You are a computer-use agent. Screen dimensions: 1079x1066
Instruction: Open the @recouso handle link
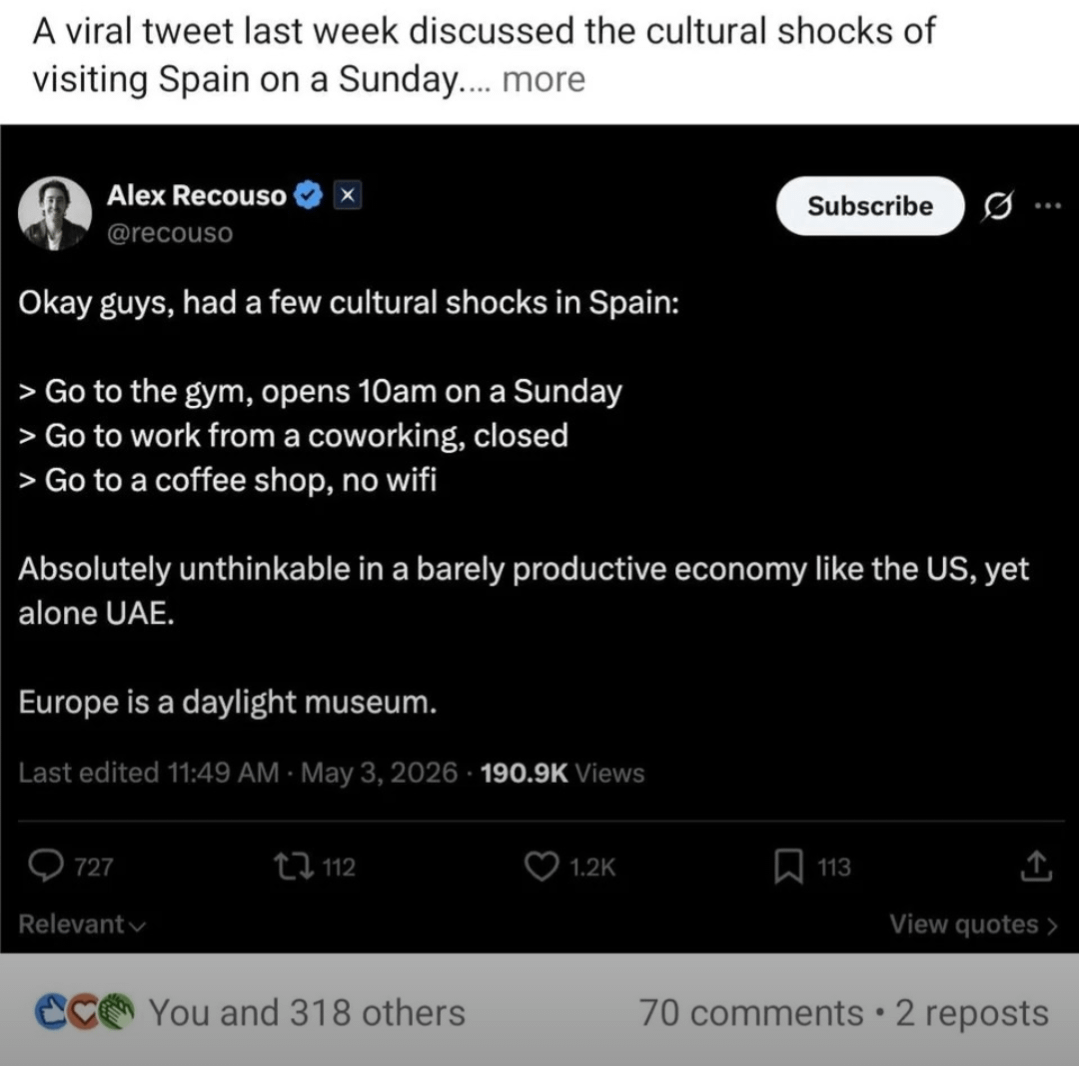170,233
